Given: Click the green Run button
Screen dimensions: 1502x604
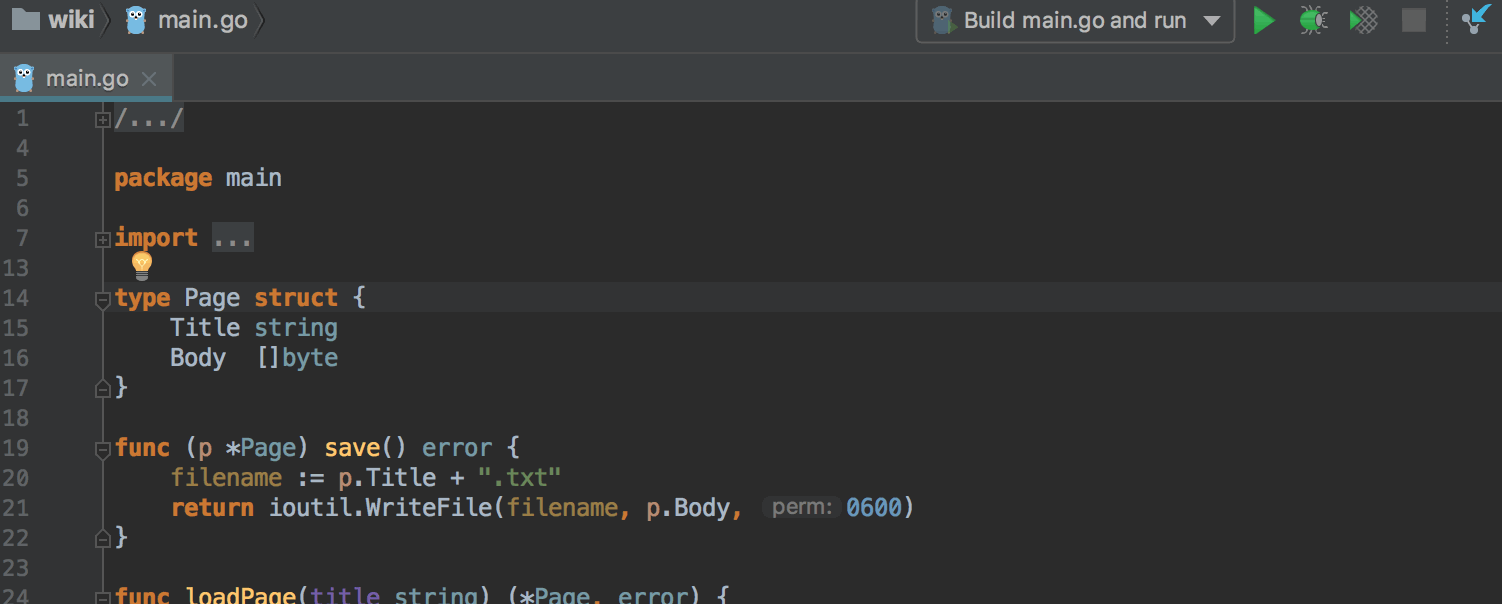Looking at the screenshot, I should tap(1264, 20).
